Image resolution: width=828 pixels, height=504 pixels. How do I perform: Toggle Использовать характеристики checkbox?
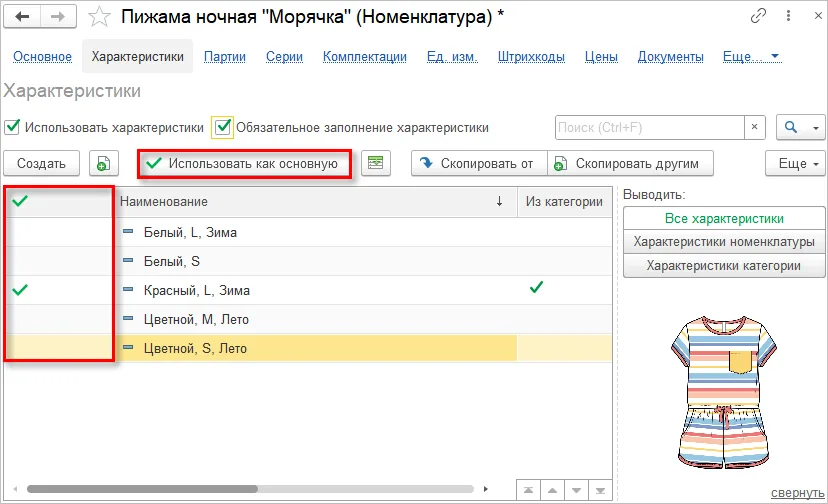(12, 127)
